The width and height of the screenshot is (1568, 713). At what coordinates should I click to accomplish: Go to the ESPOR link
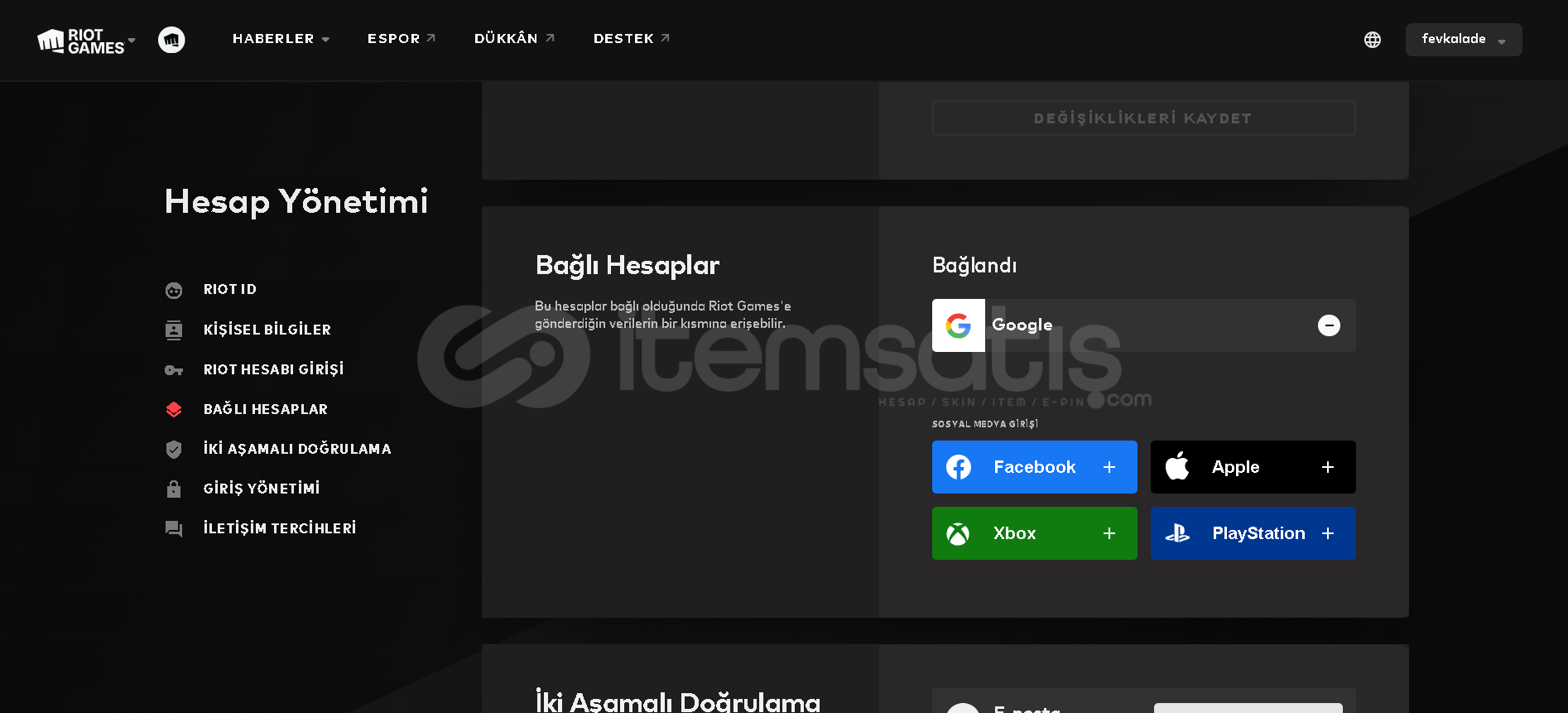pos(402,39)
